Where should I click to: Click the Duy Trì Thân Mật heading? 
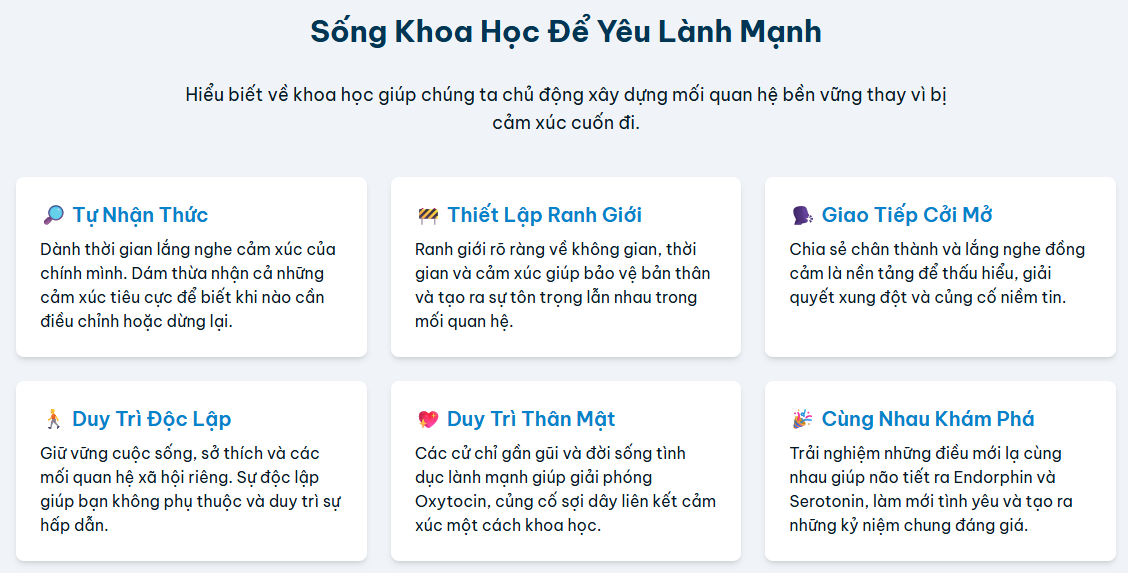tap(531, 419)
